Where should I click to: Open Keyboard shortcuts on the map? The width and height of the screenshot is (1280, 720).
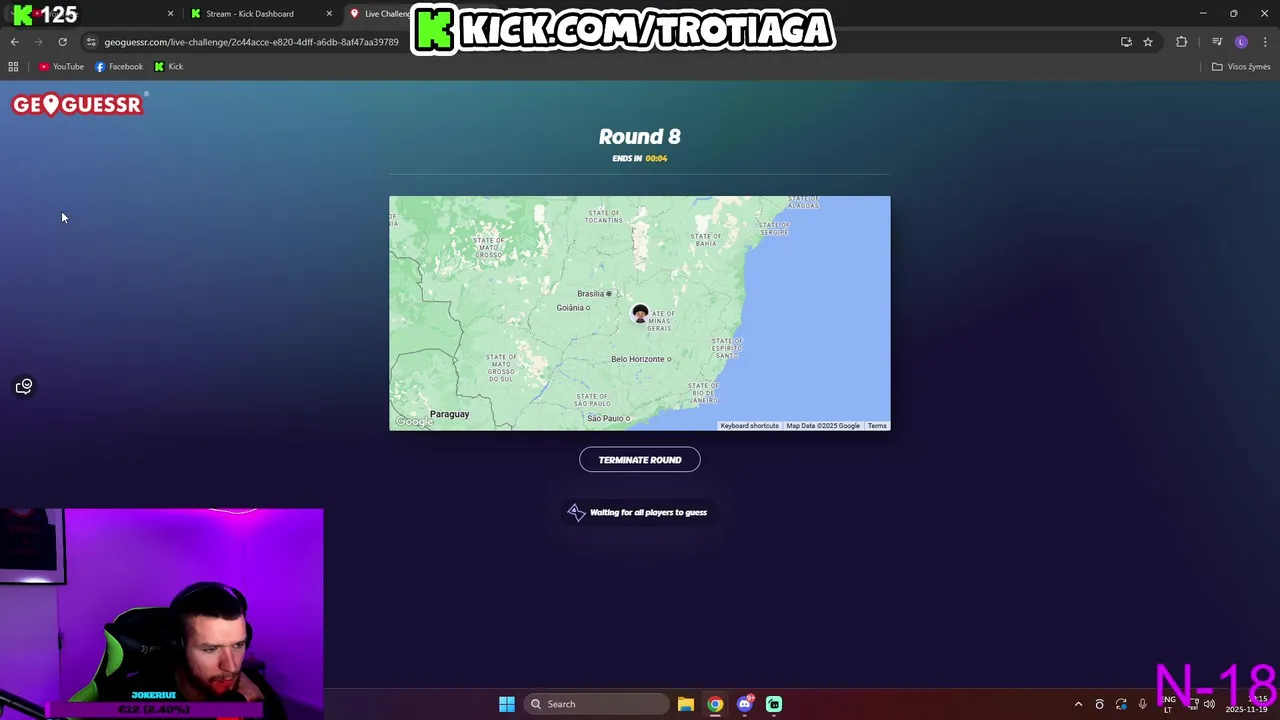coord(749,426)
